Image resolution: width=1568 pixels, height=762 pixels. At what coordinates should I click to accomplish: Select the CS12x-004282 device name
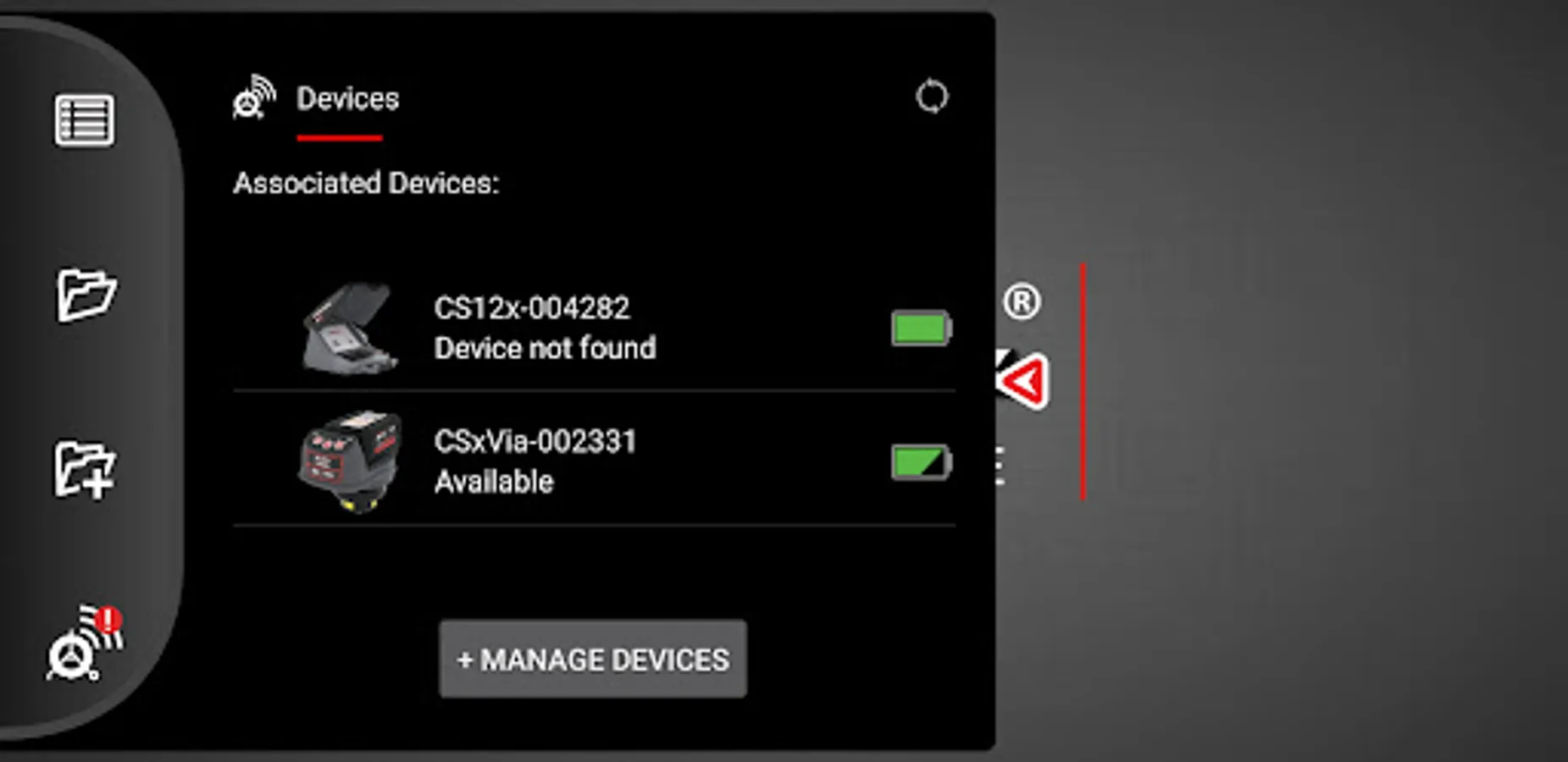tap(532, 308)
